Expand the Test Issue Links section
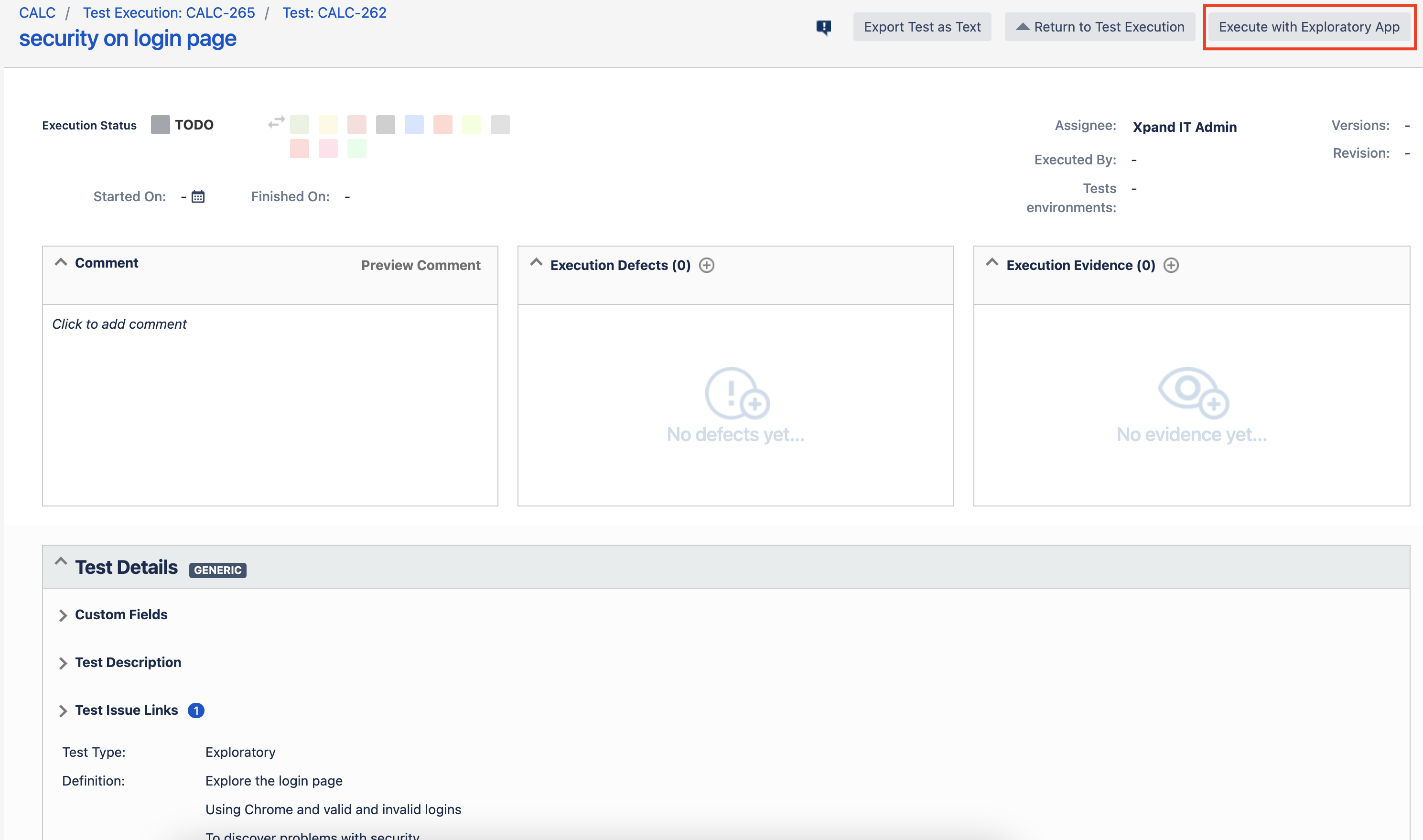Image resolution: width=1423 pixels, height=840 pixels. pyautogui.click(x=62, y=711)
